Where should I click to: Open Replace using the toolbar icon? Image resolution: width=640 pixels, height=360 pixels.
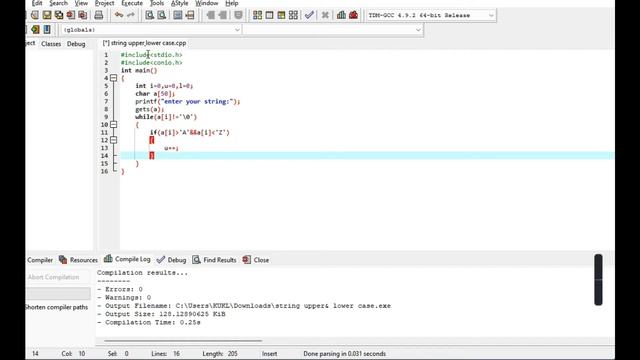point(162,15)
